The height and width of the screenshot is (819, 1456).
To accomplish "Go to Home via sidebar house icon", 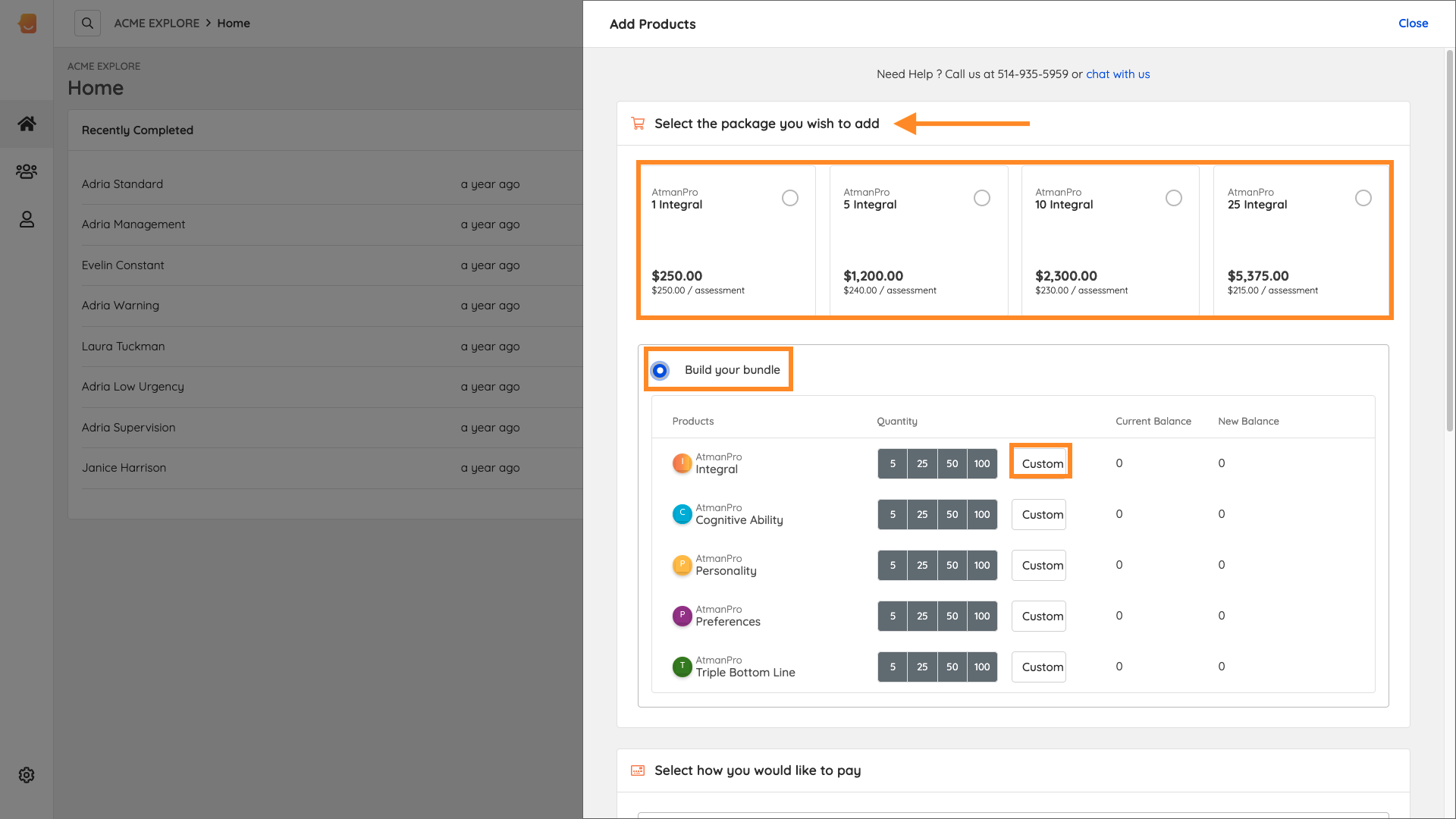I will [x=27, y=123].
